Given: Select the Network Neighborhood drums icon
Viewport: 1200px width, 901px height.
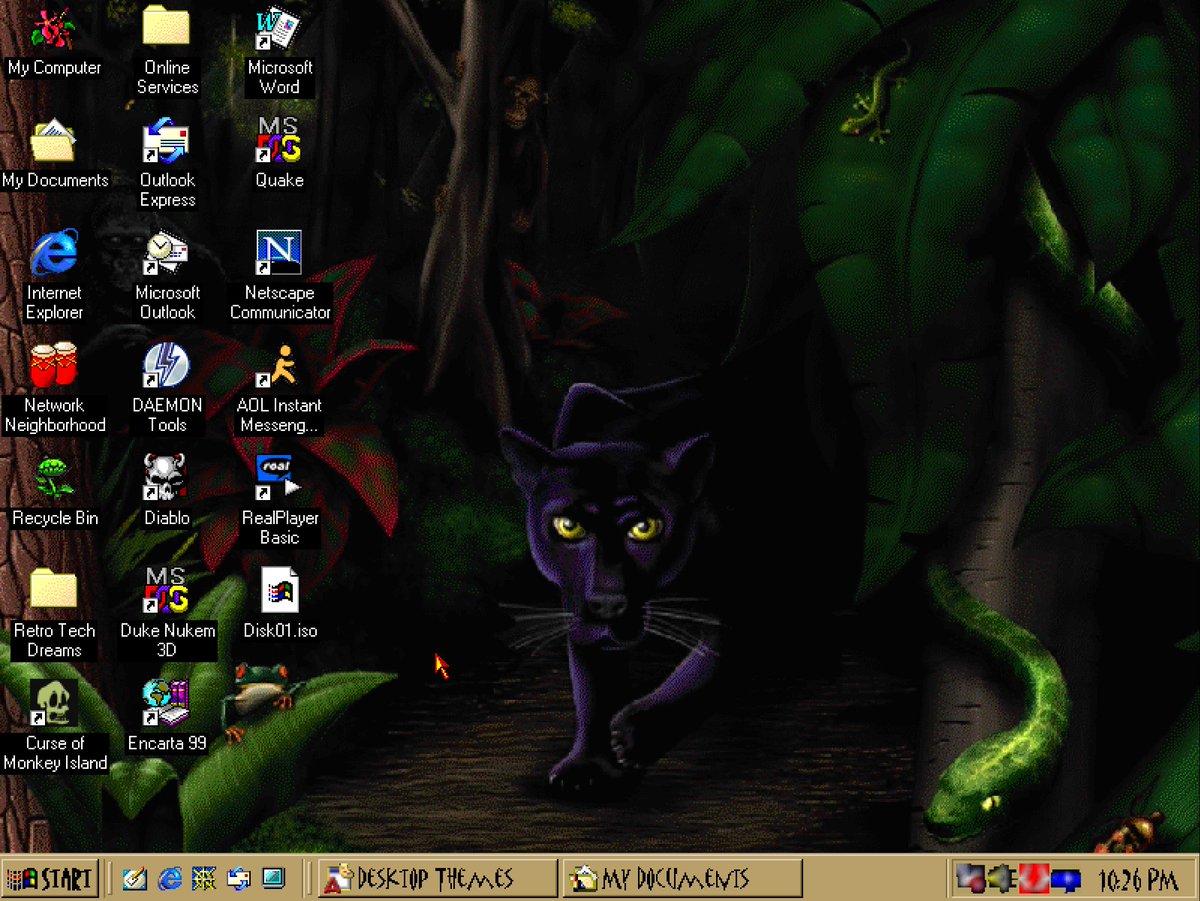Looking at the screenshot, I should pyautogui.click(x=54, y=366).
